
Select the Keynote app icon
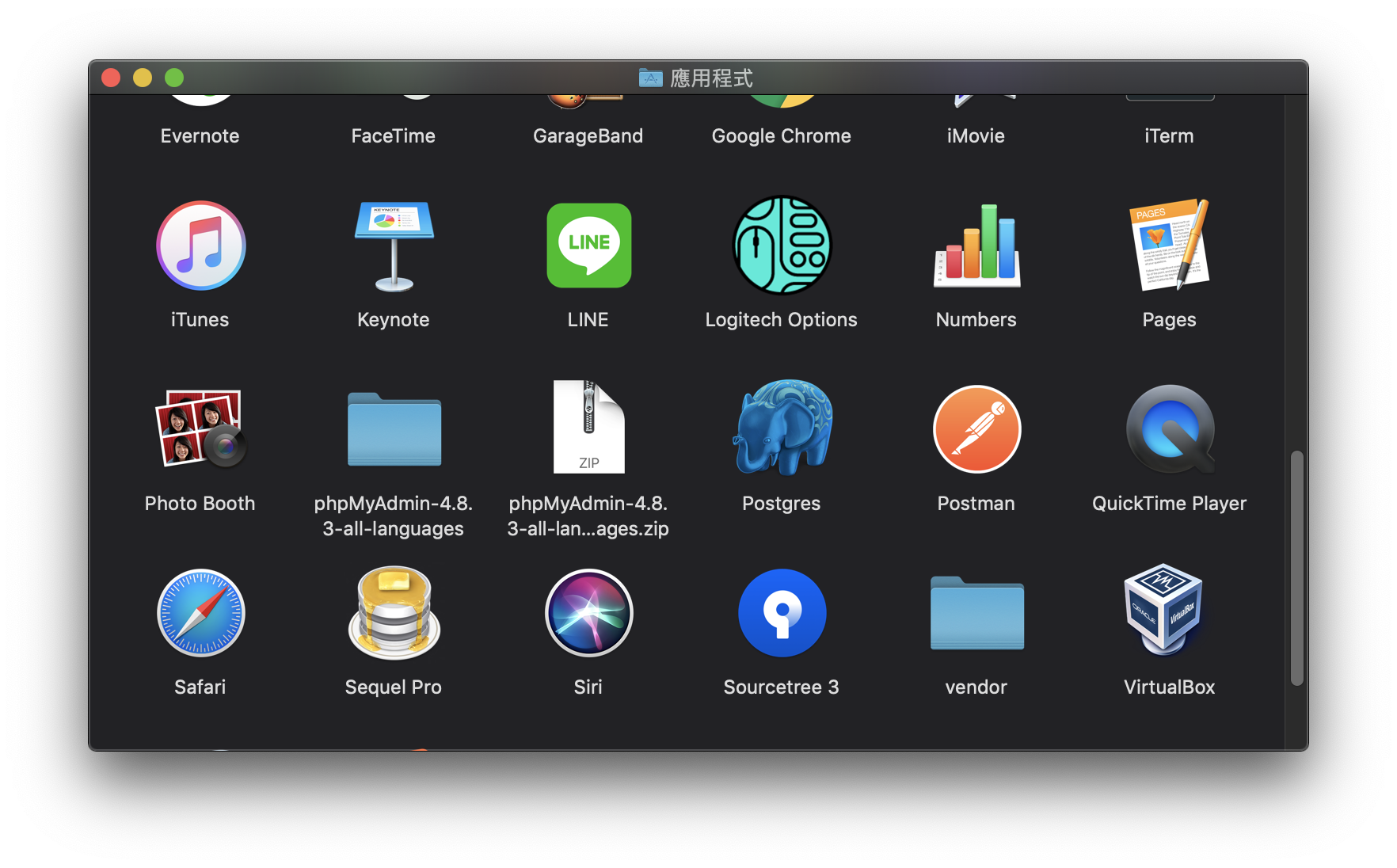coord(394,246)
